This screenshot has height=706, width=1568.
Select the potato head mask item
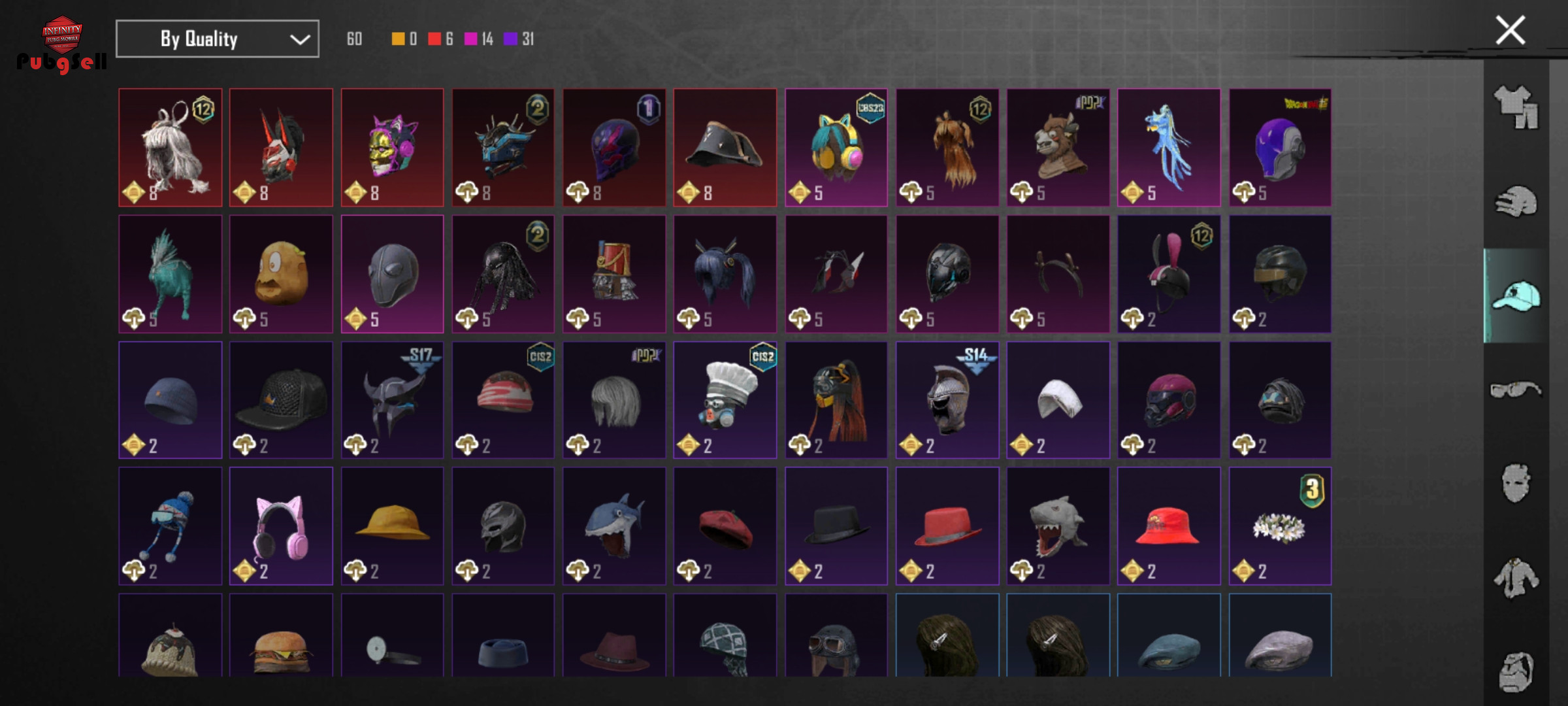coord(281,274)
